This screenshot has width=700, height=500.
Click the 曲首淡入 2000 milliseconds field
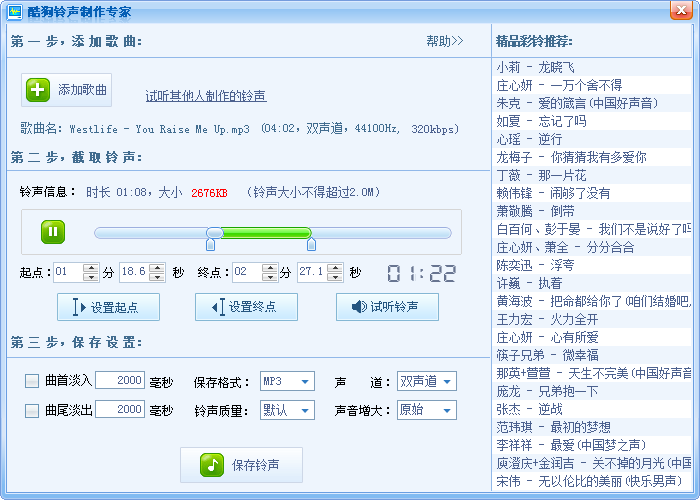120,380
